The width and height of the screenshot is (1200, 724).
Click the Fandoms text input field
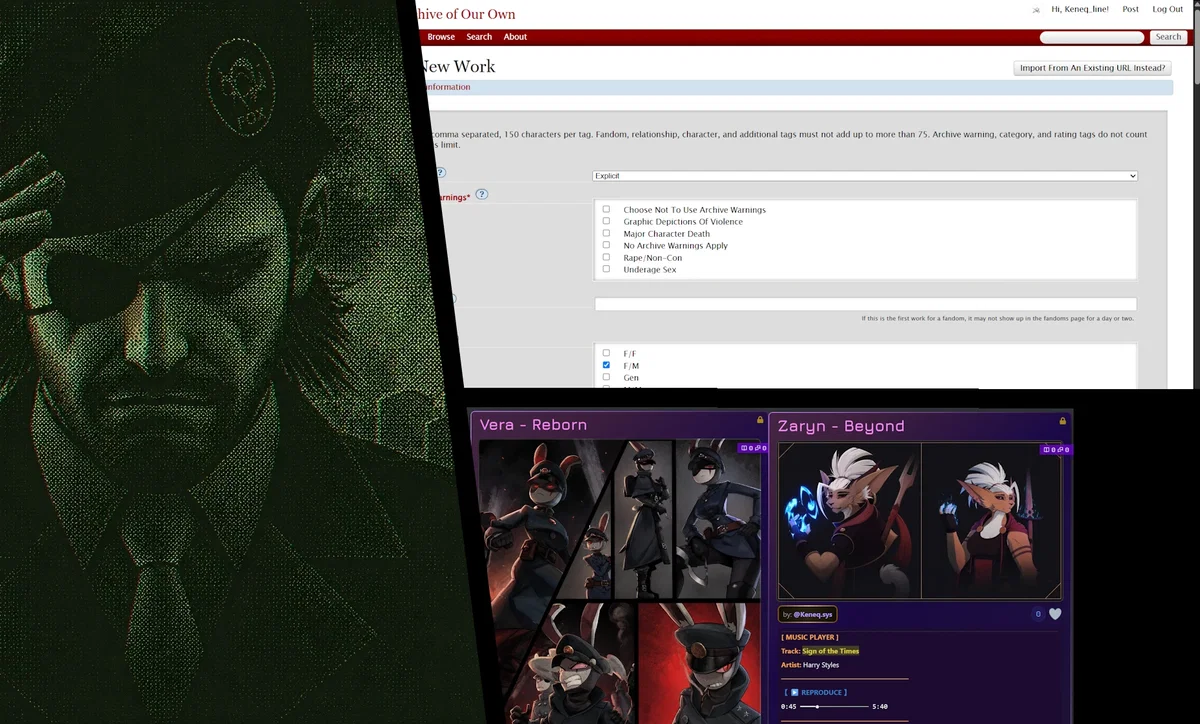point(865,304)
